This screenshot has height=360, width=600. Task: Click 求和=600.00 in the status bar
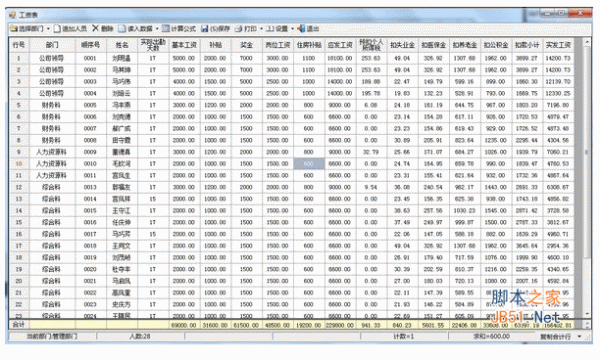492,336
